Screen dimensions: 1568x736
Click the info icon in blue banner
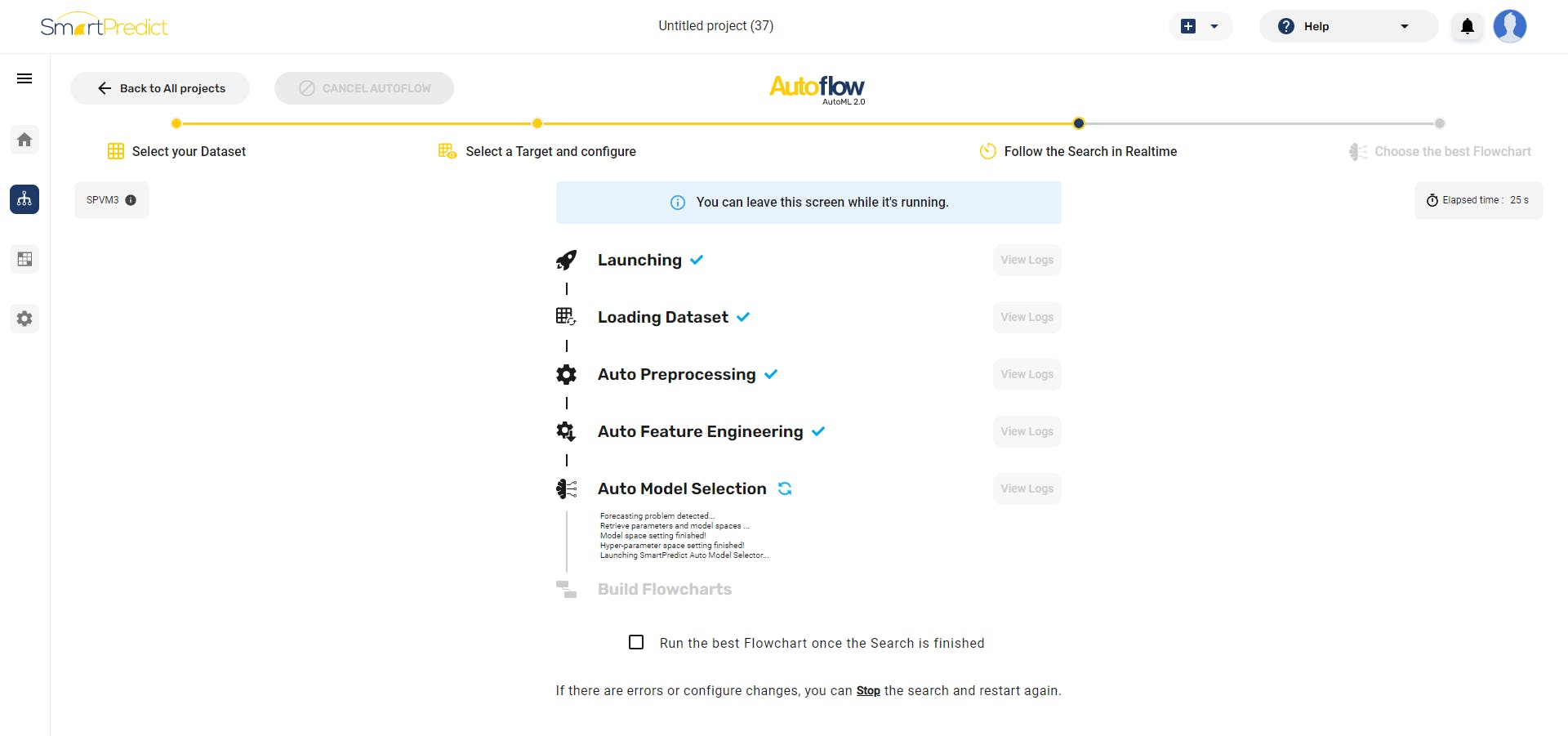pos(678,203)
